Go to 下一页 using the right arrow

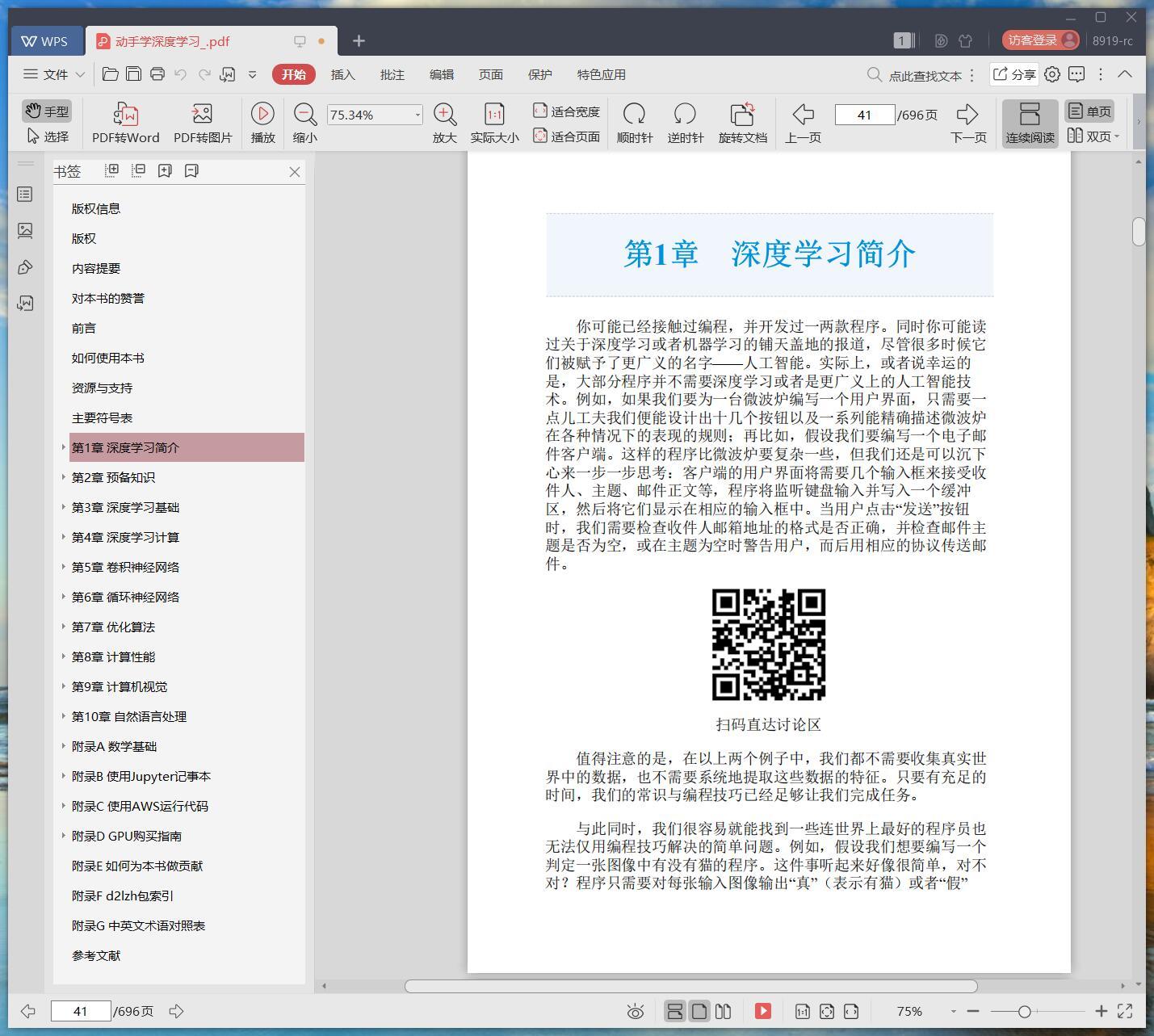pos(967,114)
